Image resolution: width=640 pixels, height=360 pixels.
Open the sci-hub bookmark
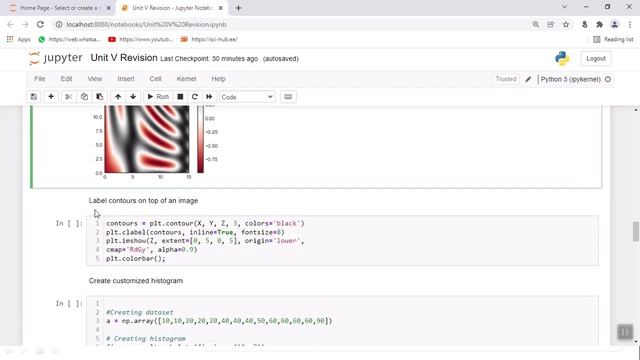[x=209, y=39]
